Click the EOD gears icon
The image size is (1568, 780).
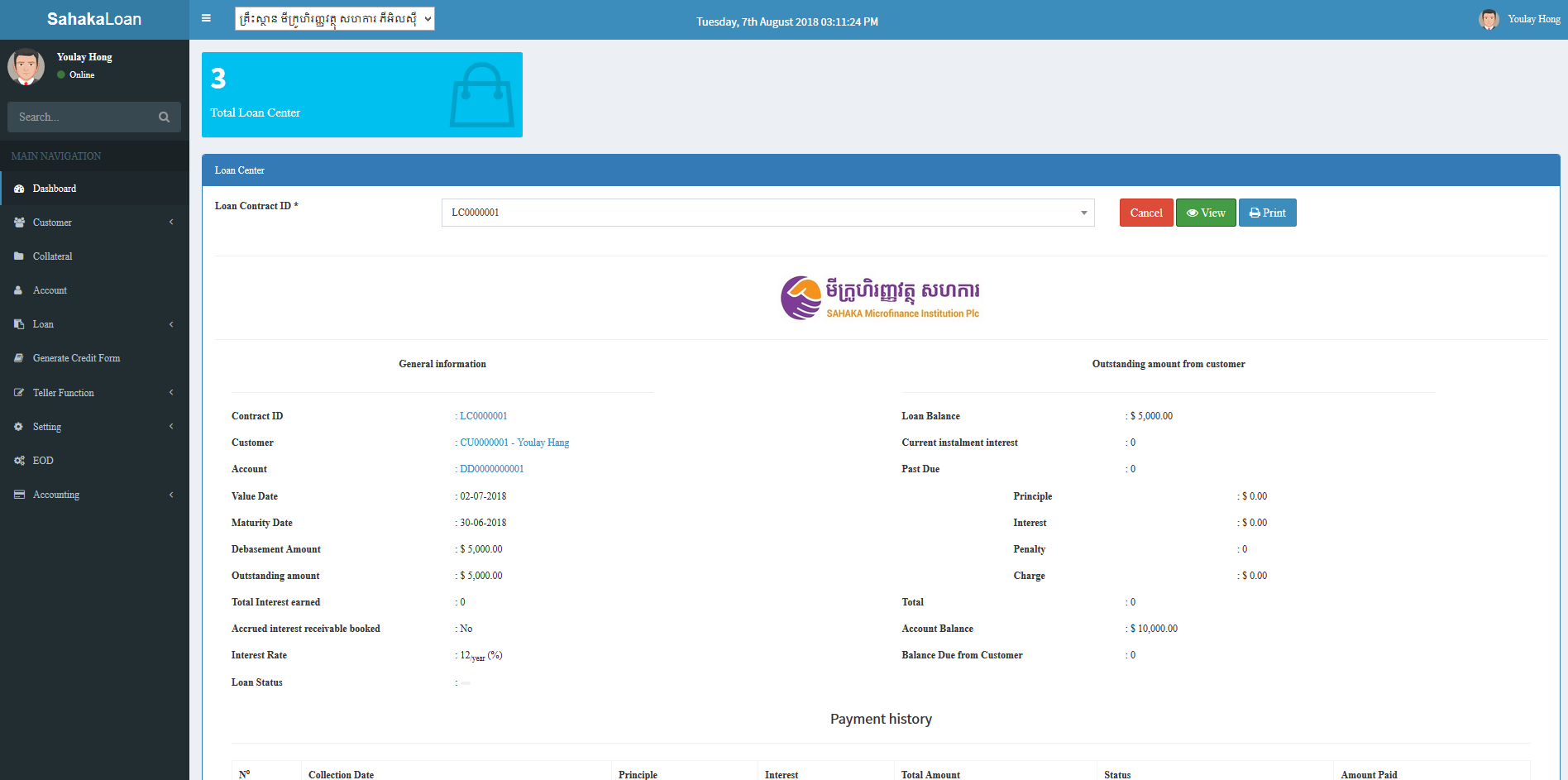[x=19, y=461]
